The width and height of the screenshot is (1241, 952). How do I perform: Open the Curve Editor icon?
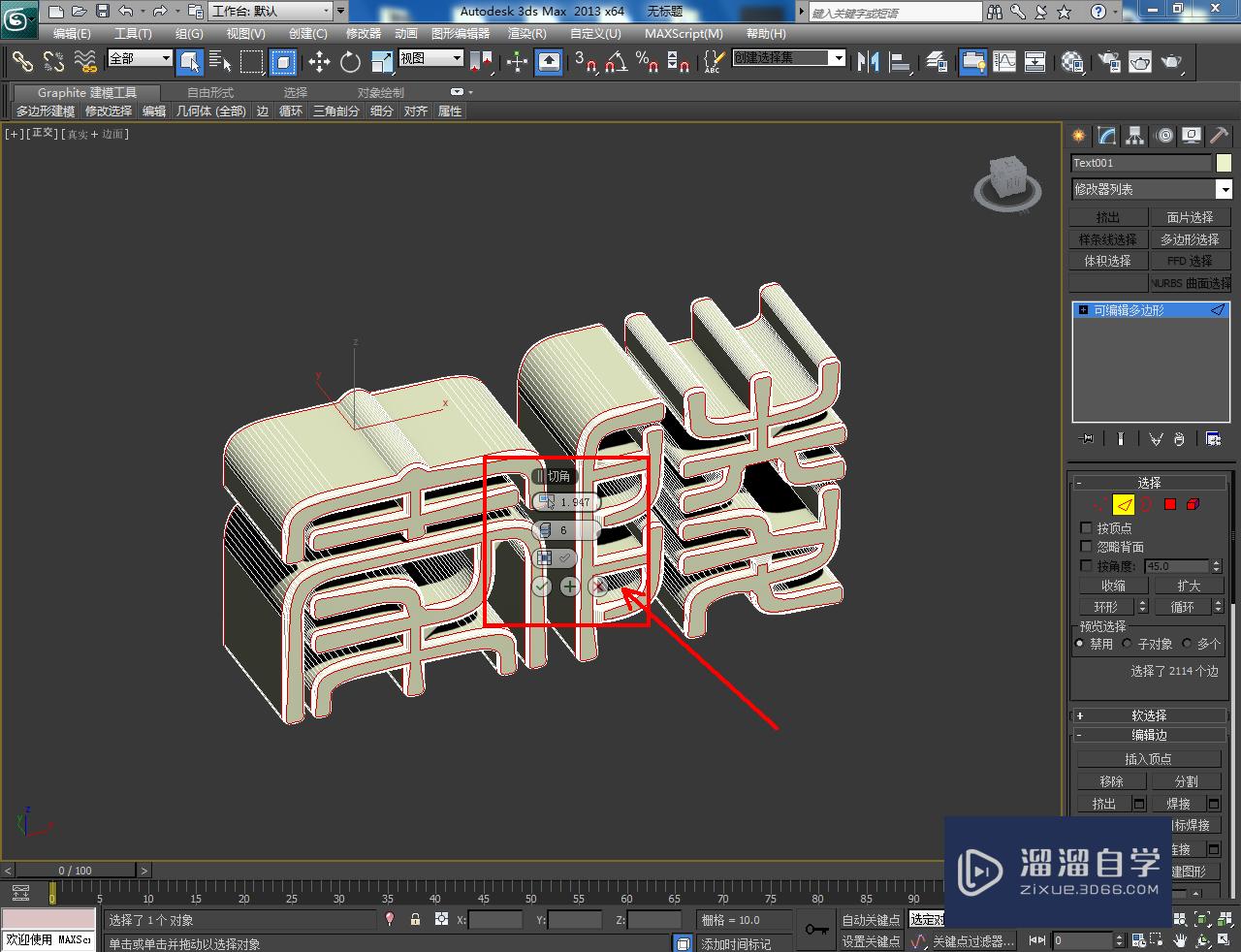[1004, 62]
